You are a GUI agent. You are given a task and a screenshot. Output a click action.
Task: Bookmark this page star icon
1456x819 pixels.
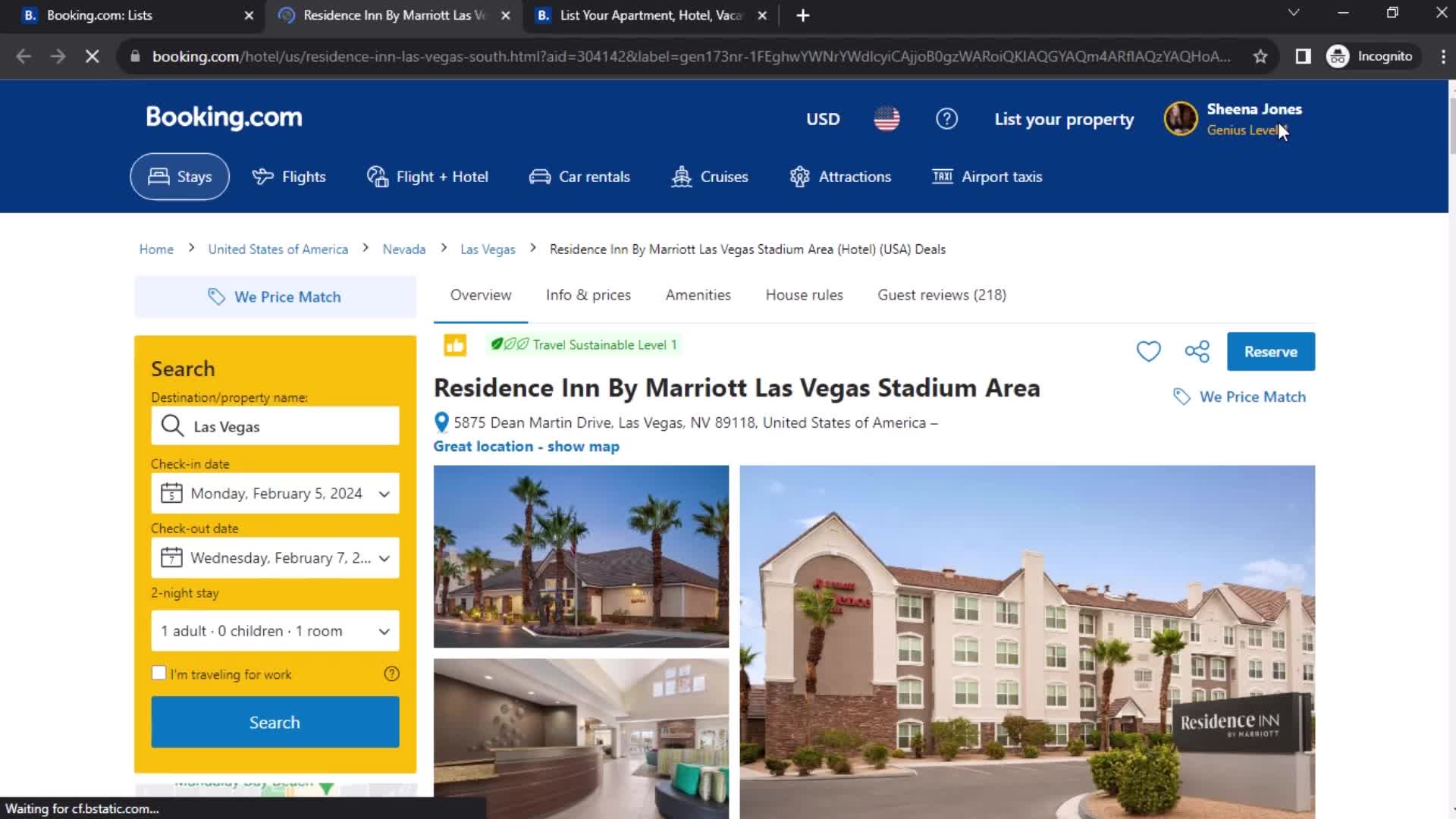pyautogui.click(x=1260, y=56)
